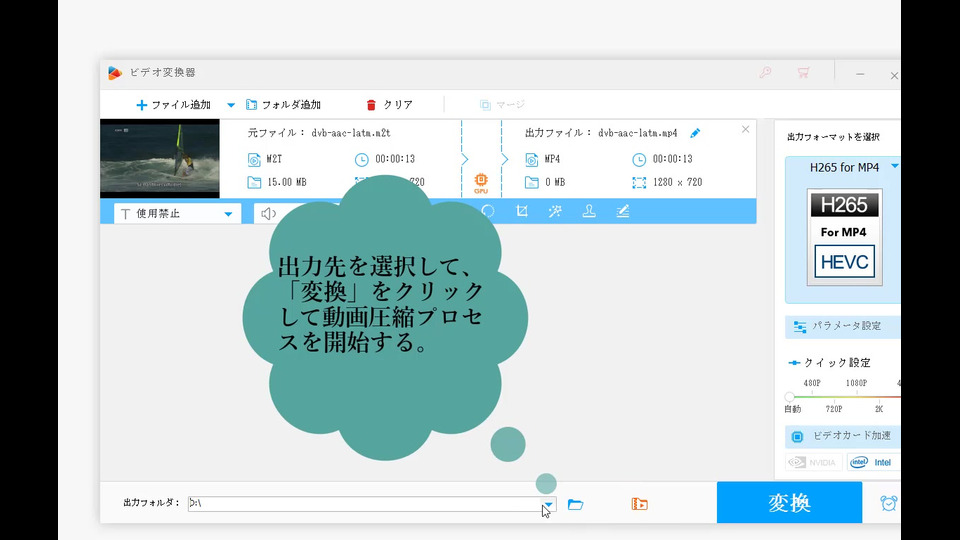This screenshot has width=960, height=540.
Task: Click the 元ファイル dvb-aac-latm.m2t name
Action: coord(351,133)
